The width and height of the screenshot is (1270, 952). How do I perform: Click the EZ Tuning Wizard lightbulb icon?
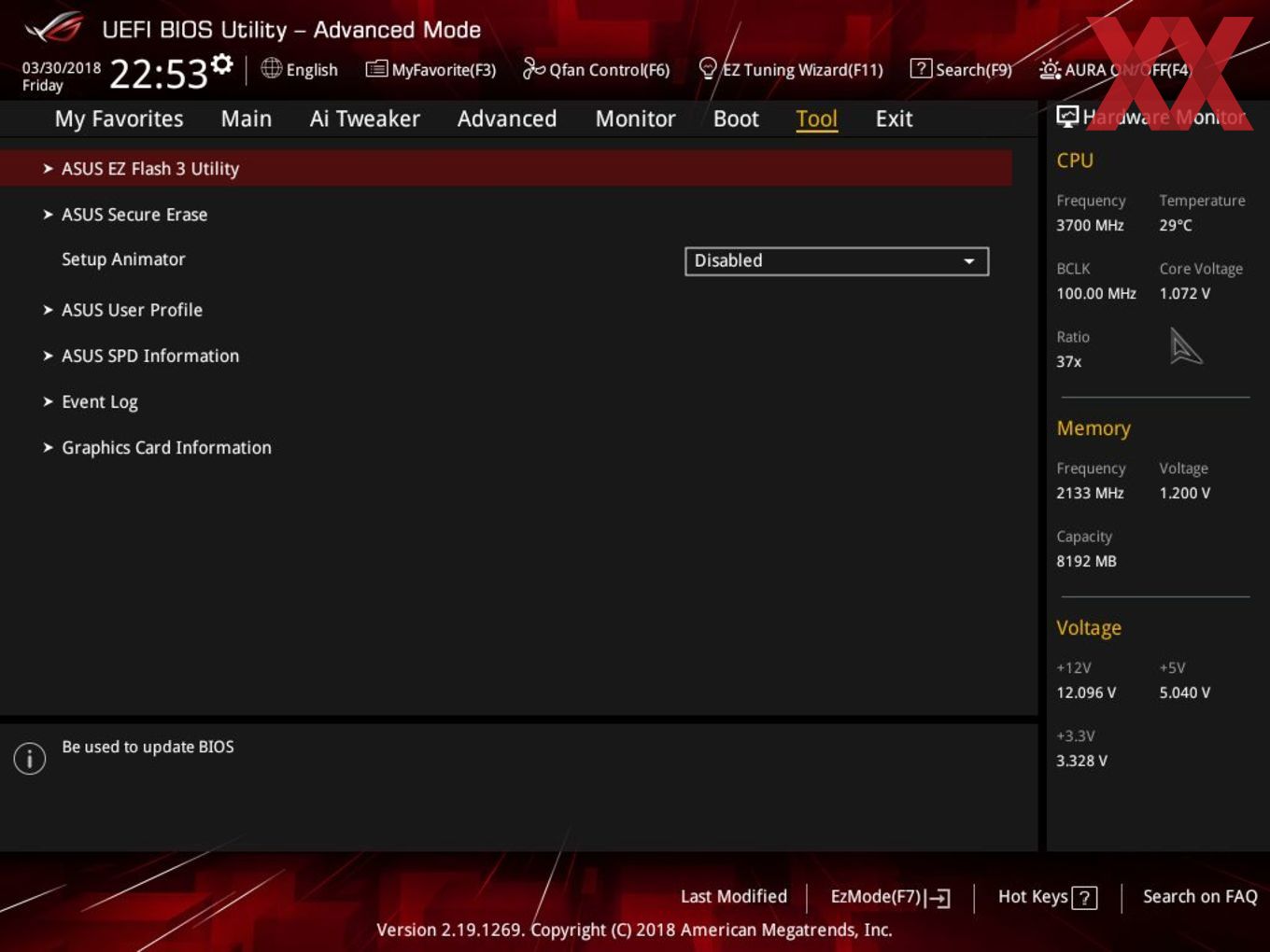click(708, 68)
